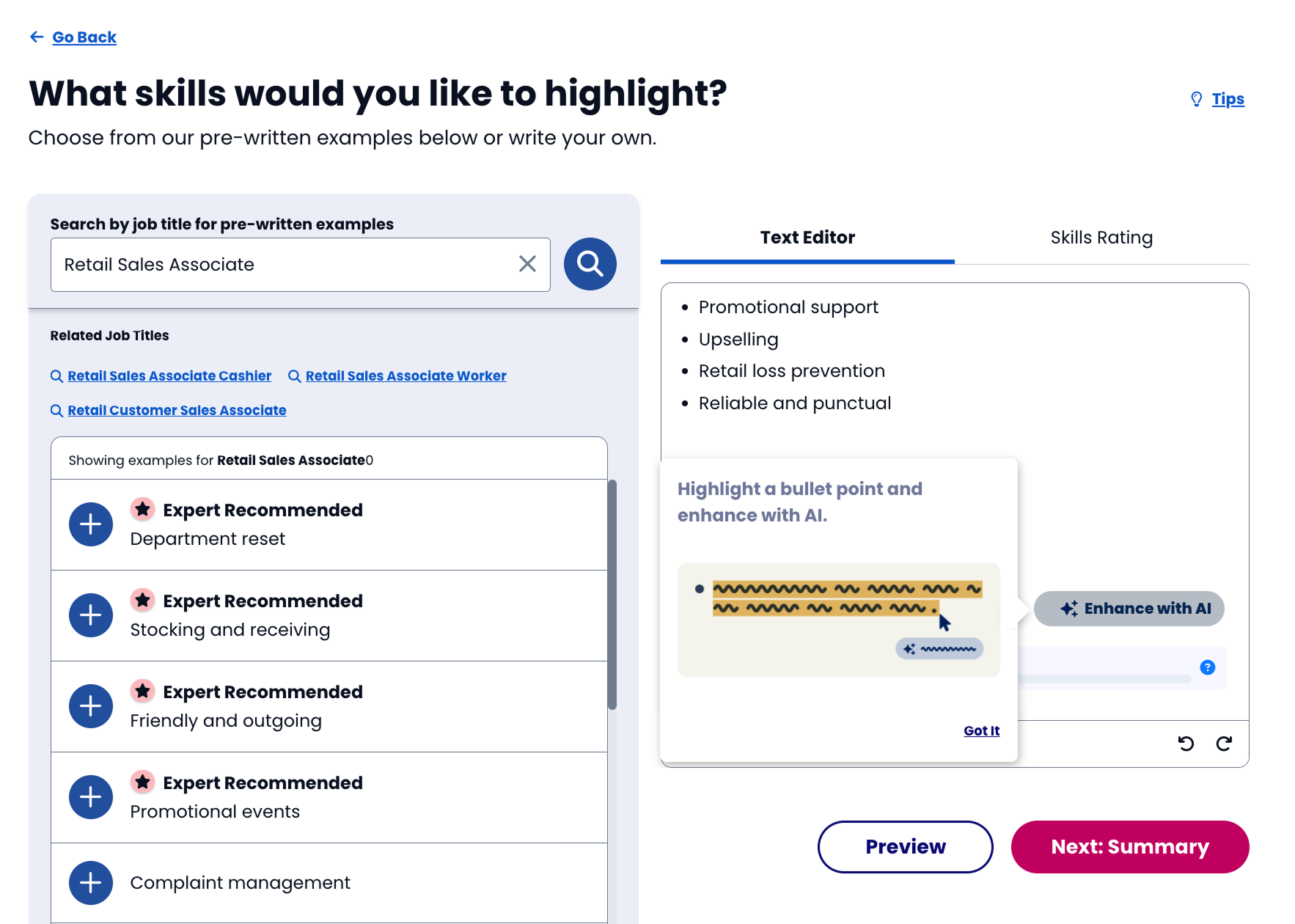Switch to the Skills Rating tab
Screen dimensions: 1295x924
click(x=1101, y=238)
